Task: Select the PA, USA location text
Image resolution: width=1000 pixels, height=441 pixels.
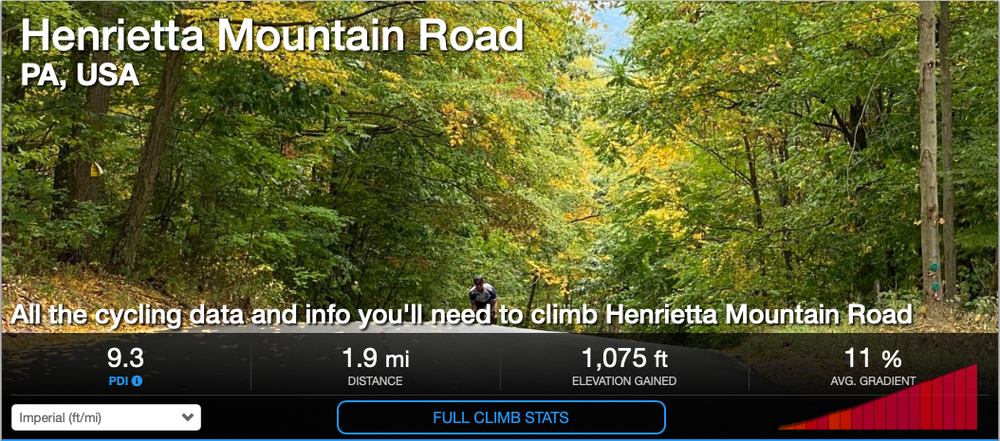Action: 80,75
